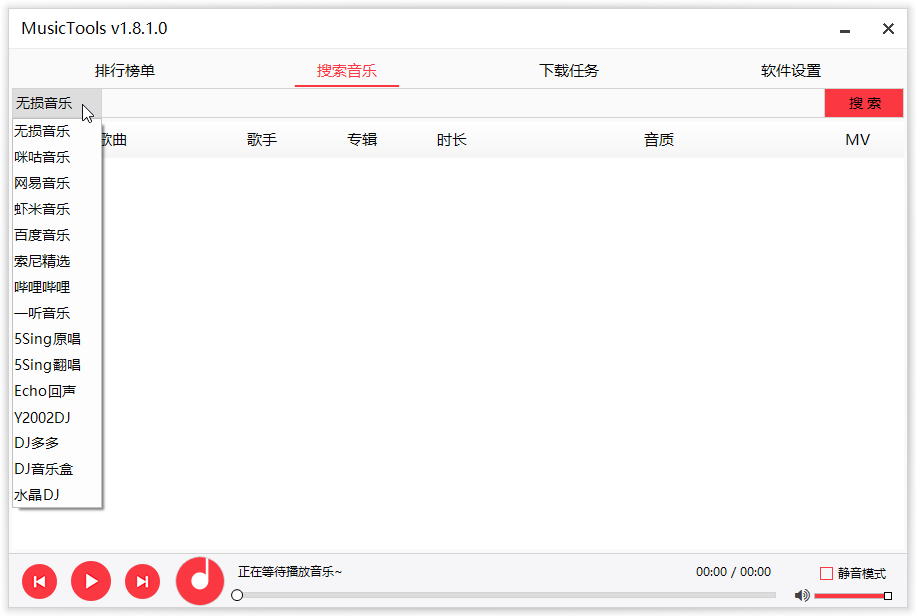
Task: Click the next track icon
Action: pos(142,581)
